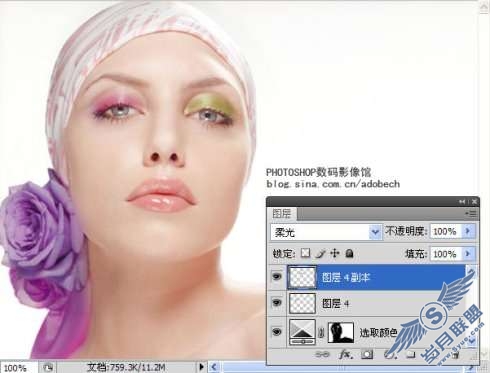Screen dimensions: 490x373
Task: Open the new adjustment layer icon
Action: pyautogui.click(x=389, y=355)
